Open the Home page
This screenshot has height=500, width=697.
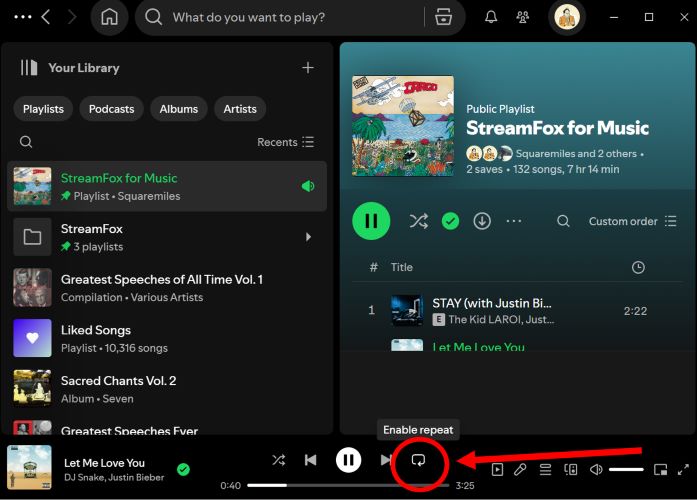point(109,17)
